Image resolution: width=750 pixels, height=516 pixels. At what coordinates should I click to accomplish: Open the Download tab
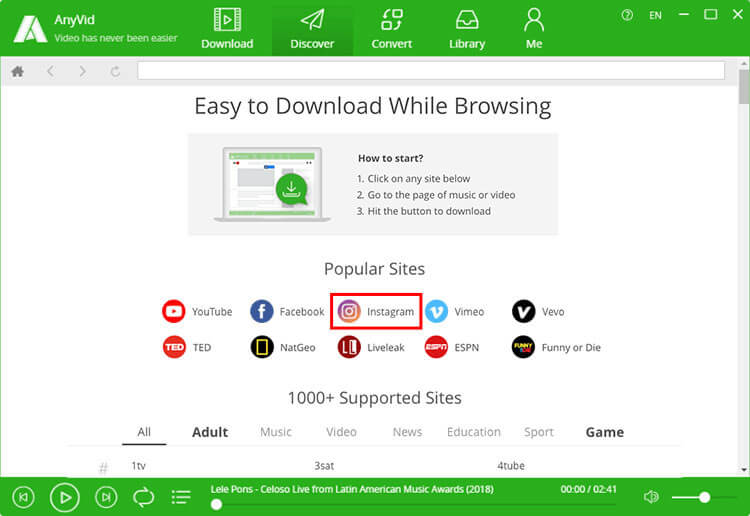click(x=227, y=29)
